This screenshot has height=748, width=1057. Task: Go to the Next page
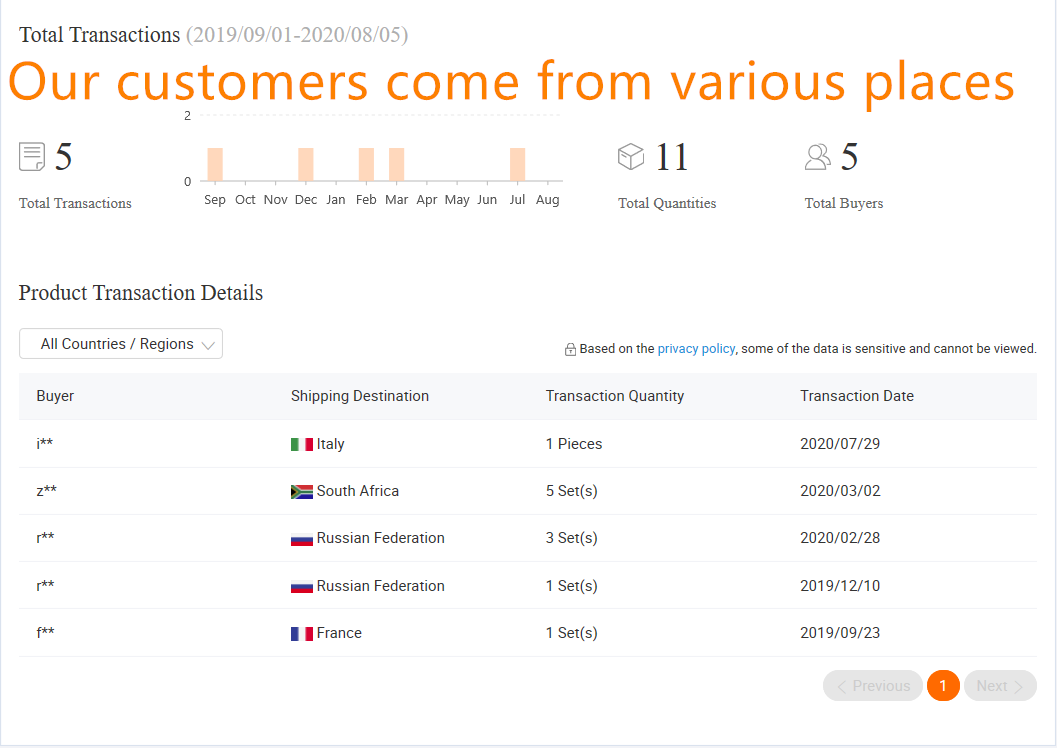(1000, 686)
